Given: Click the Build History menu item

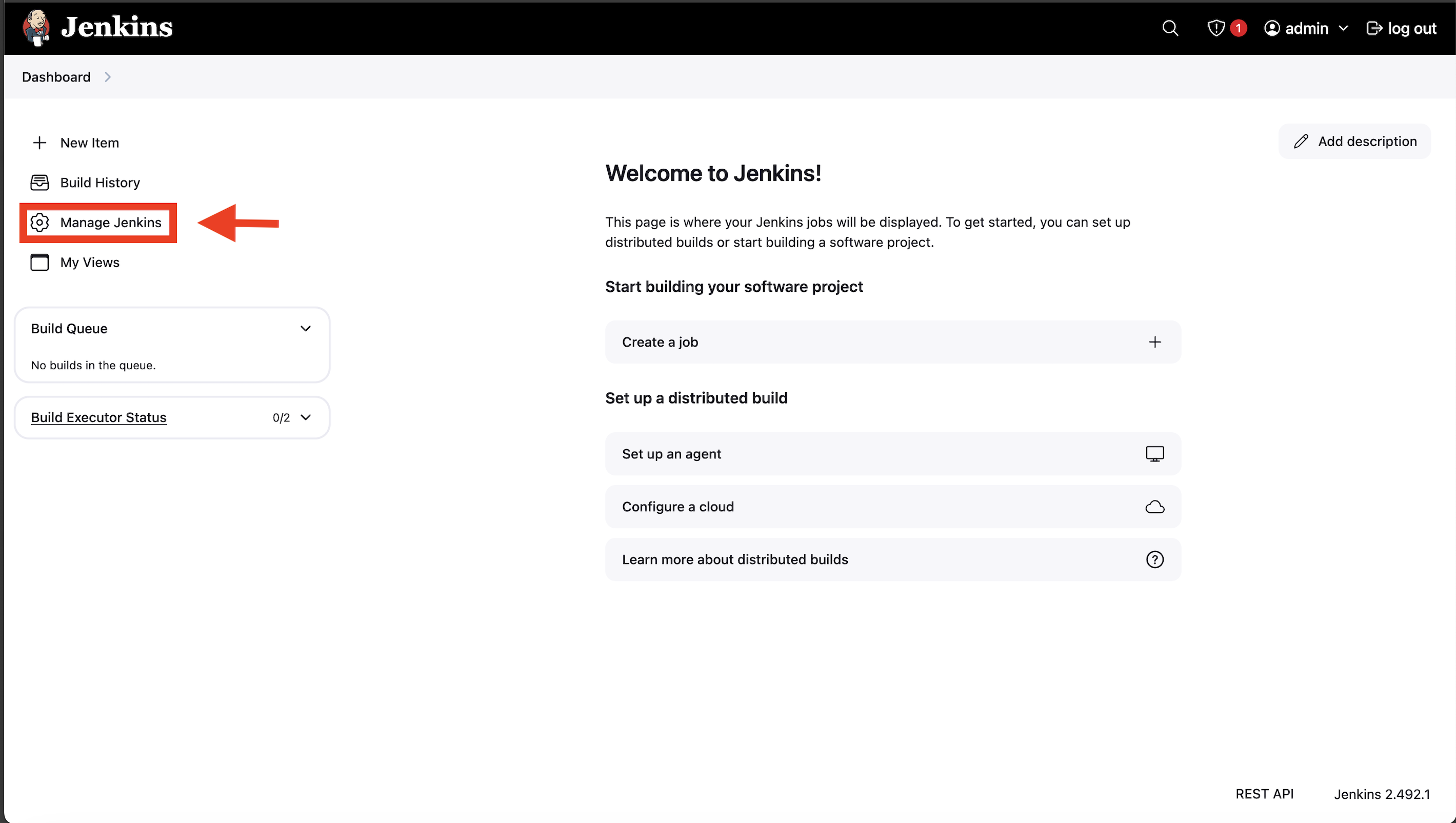Looking at the screenshot, I should click(x=100, y=182).
